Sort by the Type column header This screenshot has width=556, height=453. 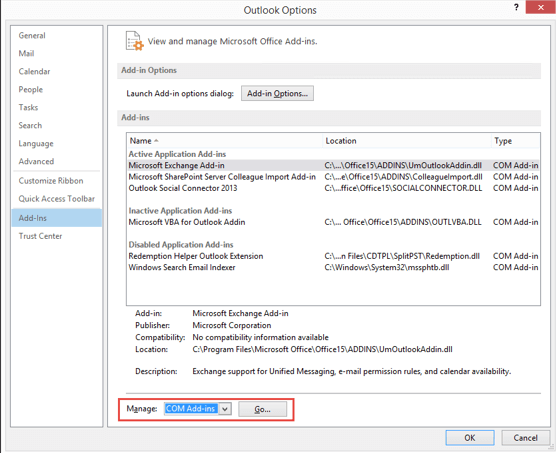pyautogui.click(x=515, y=141)
